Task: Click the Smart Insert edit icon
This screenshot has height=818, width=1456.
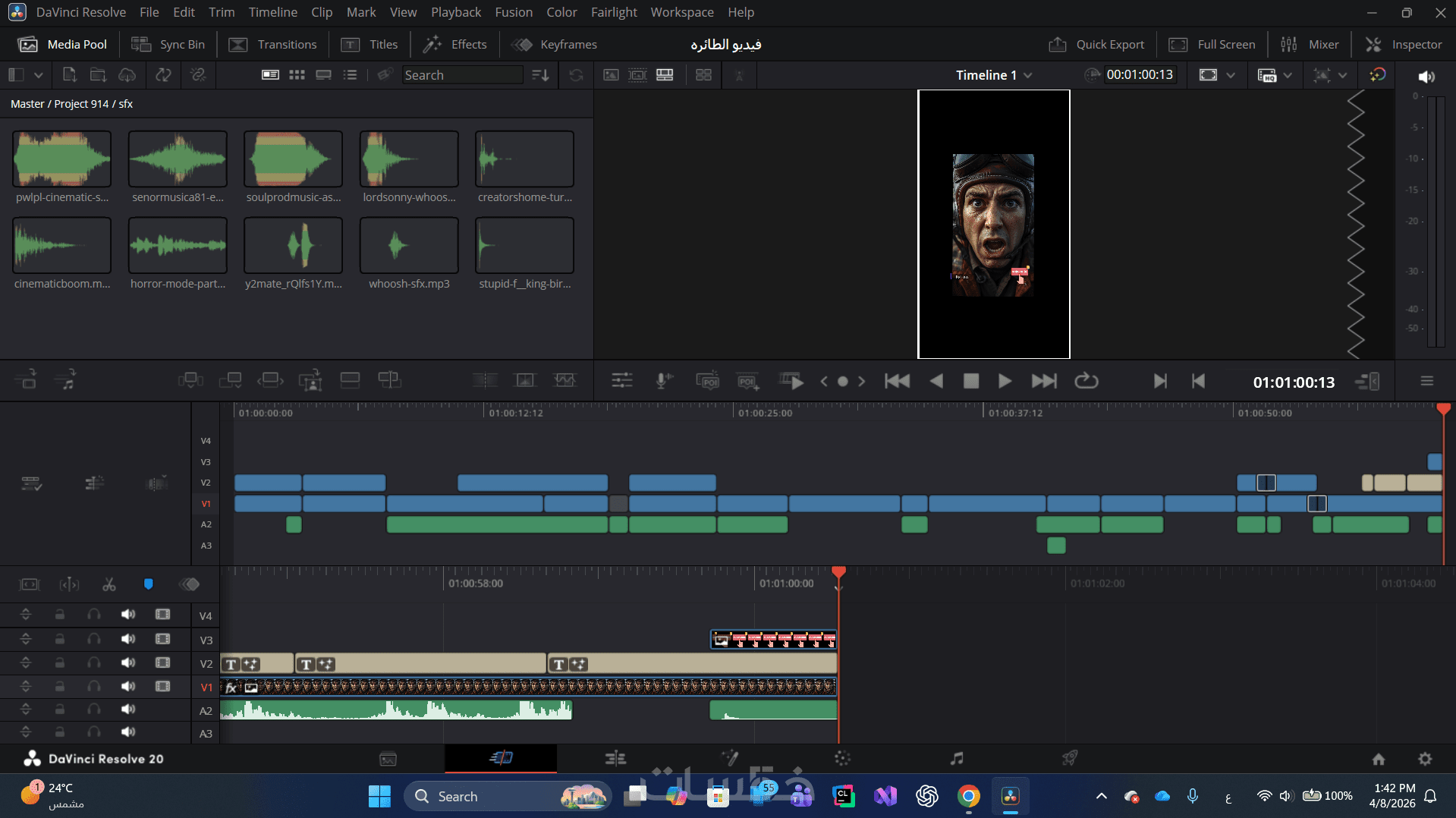Action: [190, 380]
